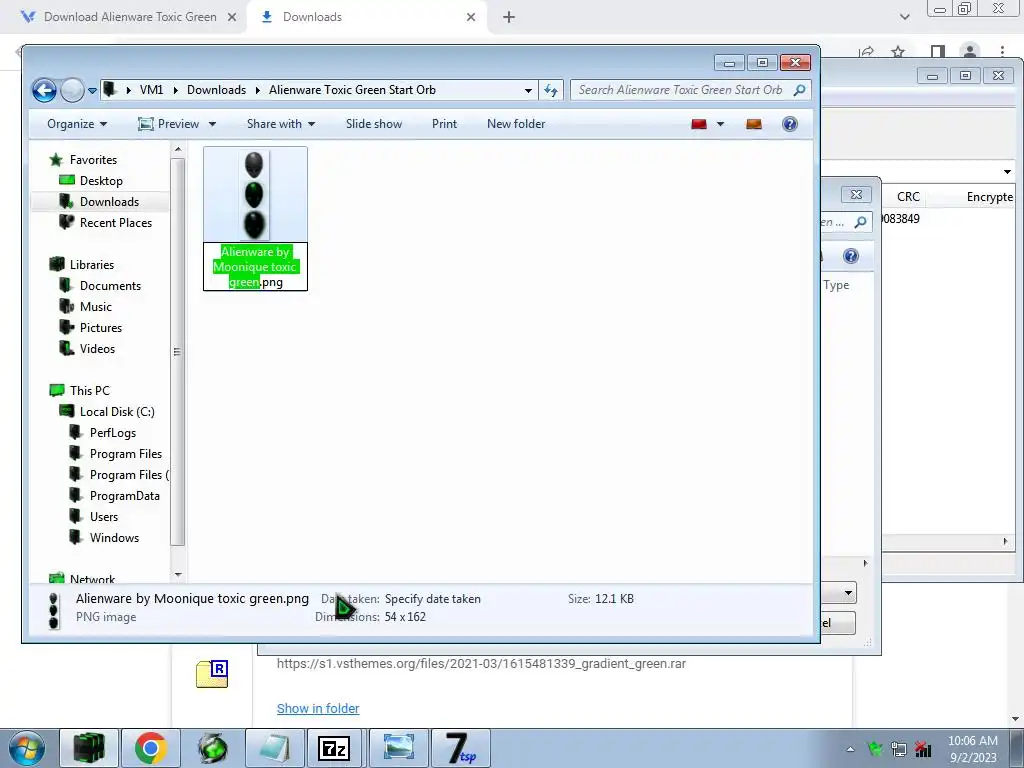This screenshot has width=1024, height=768.
Task: Select This PC in the navigation pane
Action: (89, 391)
